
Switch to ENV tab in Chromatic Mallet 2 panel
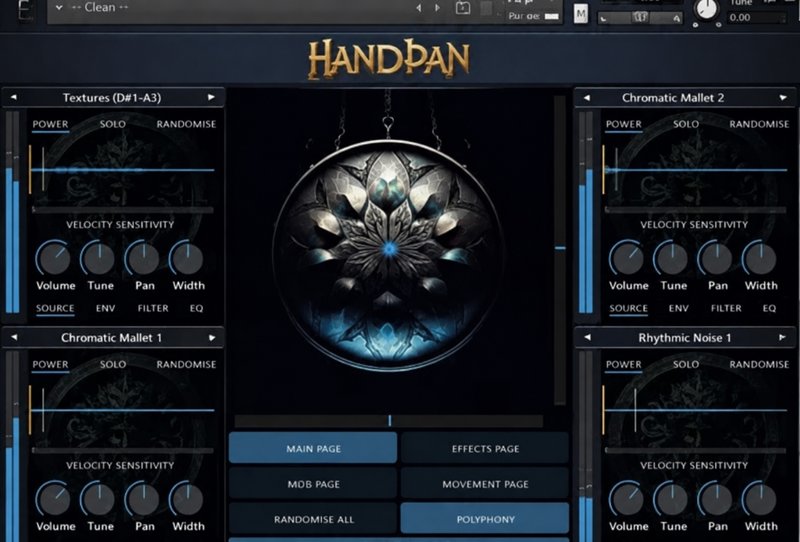coord(679,308)
